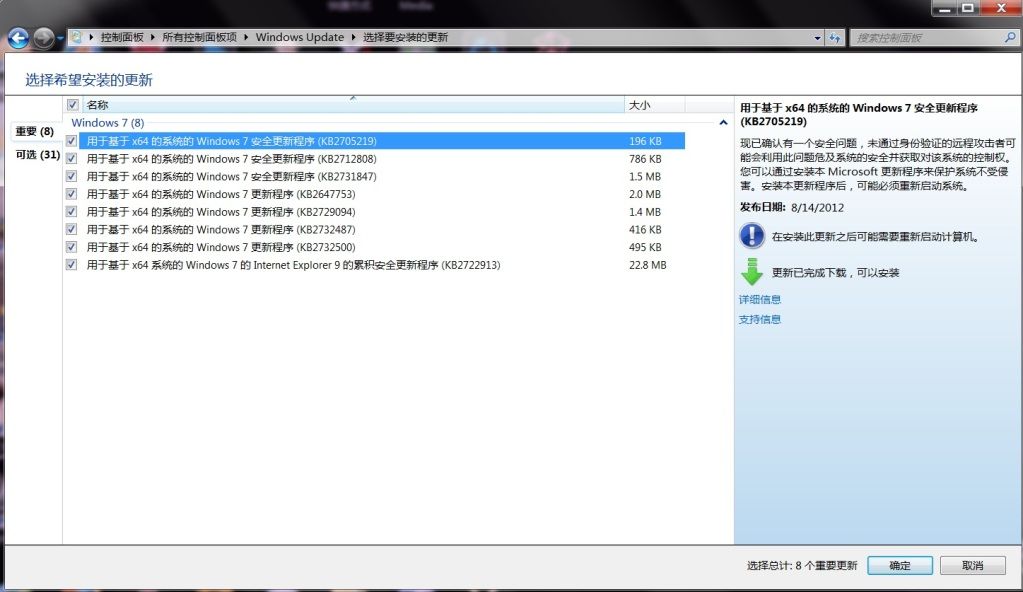The width and height of the screenshot is (1023, 592).
Task: Uncheck the KB2729094 update checkbox
Action: (72, 211)
